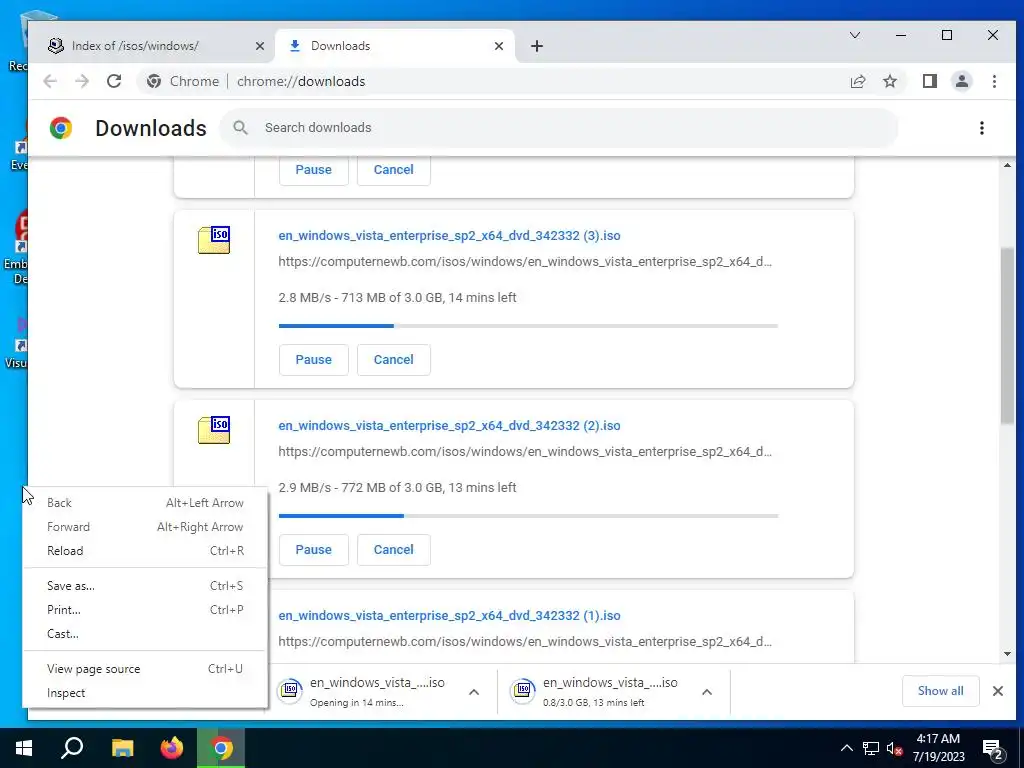Click the (2).iso download progress bar
1024x768 pixels.
tap(528, 515)
